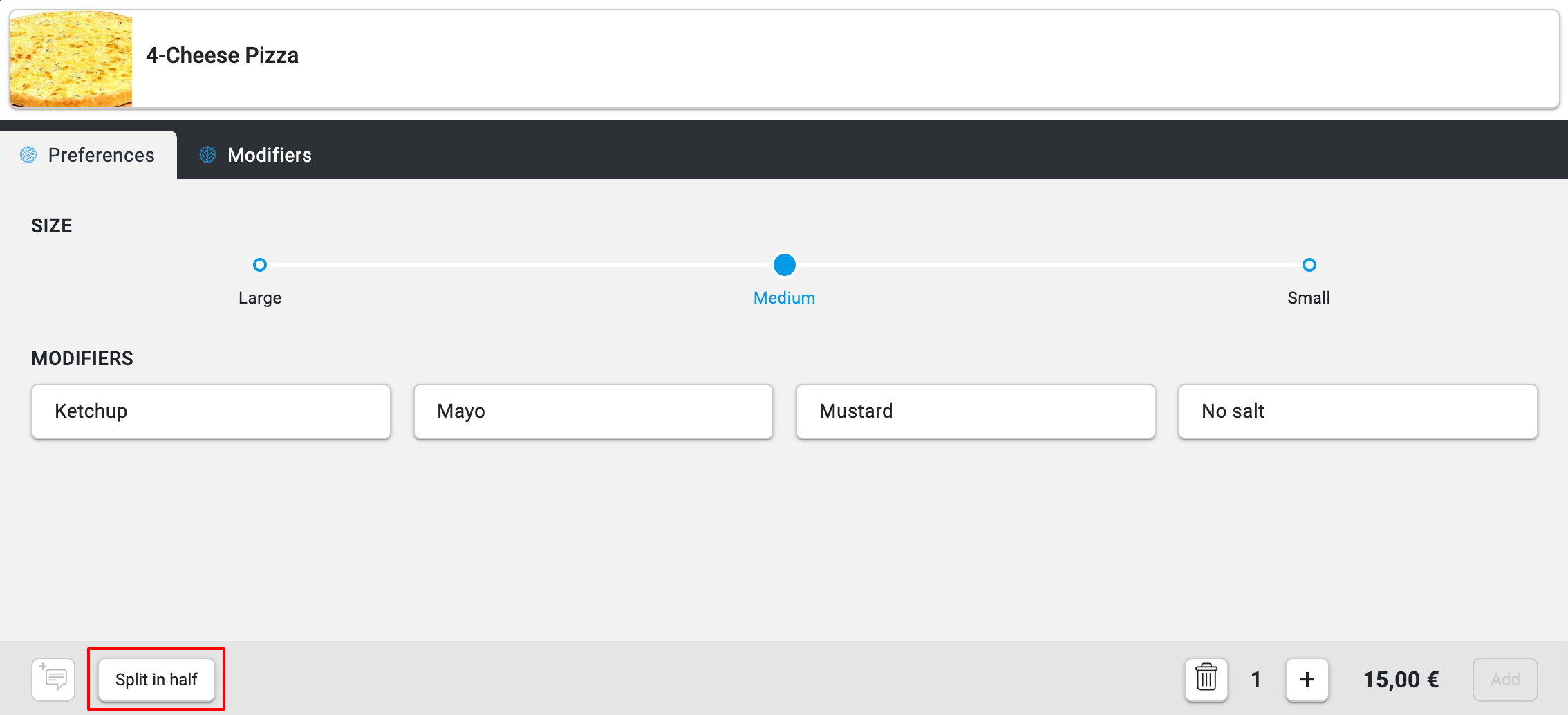This screenshot has height=715, width=1568.
Task: Increase quantity with the plus icon
Action: 1307,679
